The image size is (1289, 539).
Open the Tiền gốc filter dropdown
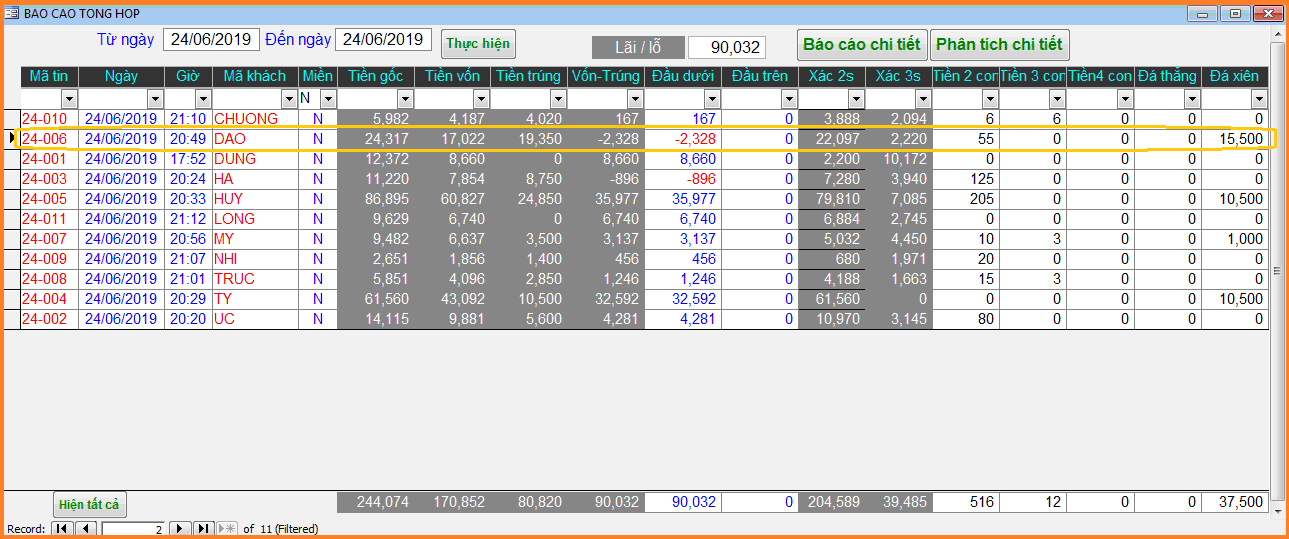click(x=405, y=99)
